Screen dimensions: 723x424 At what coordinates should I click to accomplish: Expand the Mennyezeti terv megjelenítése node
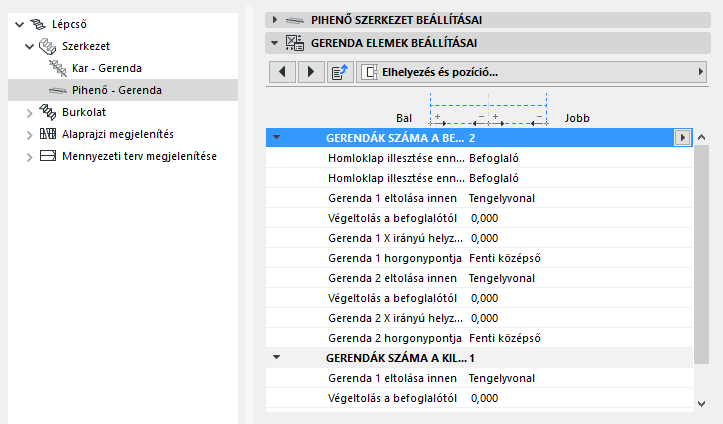pyautogui.click(x=30, y=157)
